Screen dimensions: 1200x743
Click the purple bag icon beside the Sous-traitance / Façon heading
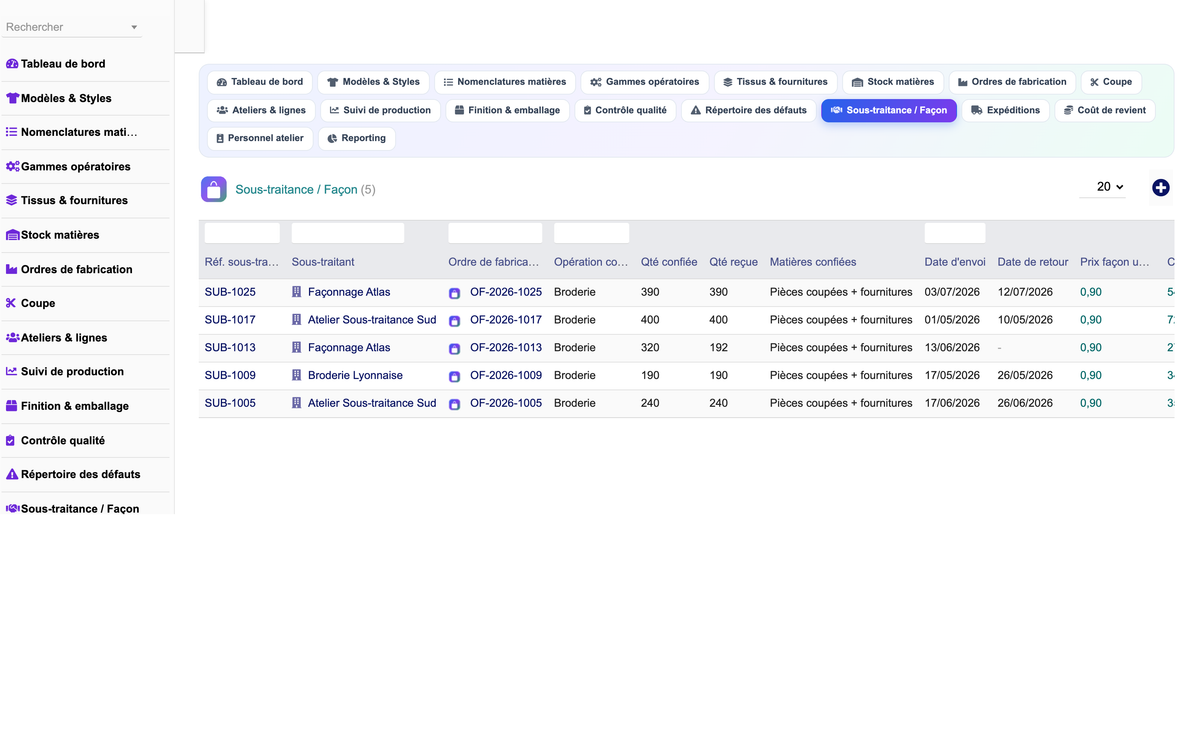tap(214, 189)
